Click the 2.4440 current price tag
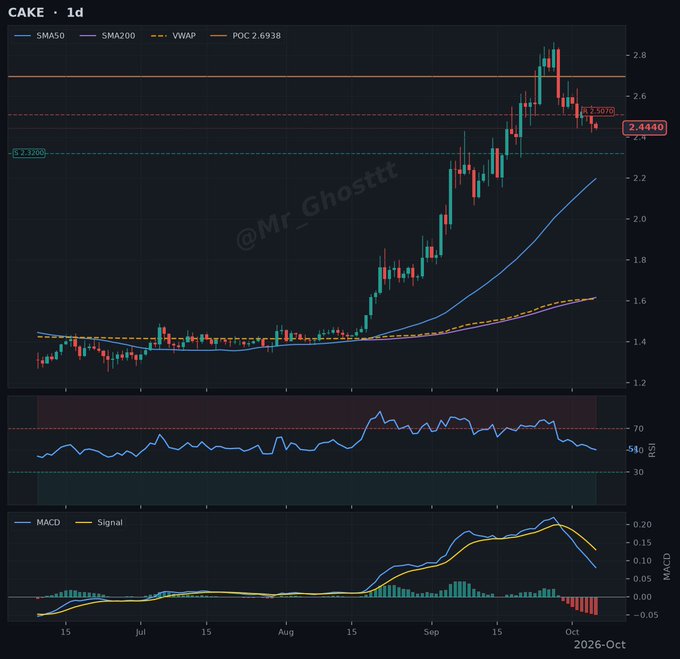Image resolution: width=680 pixels, height=659 pixels. [x=645, y=127]
